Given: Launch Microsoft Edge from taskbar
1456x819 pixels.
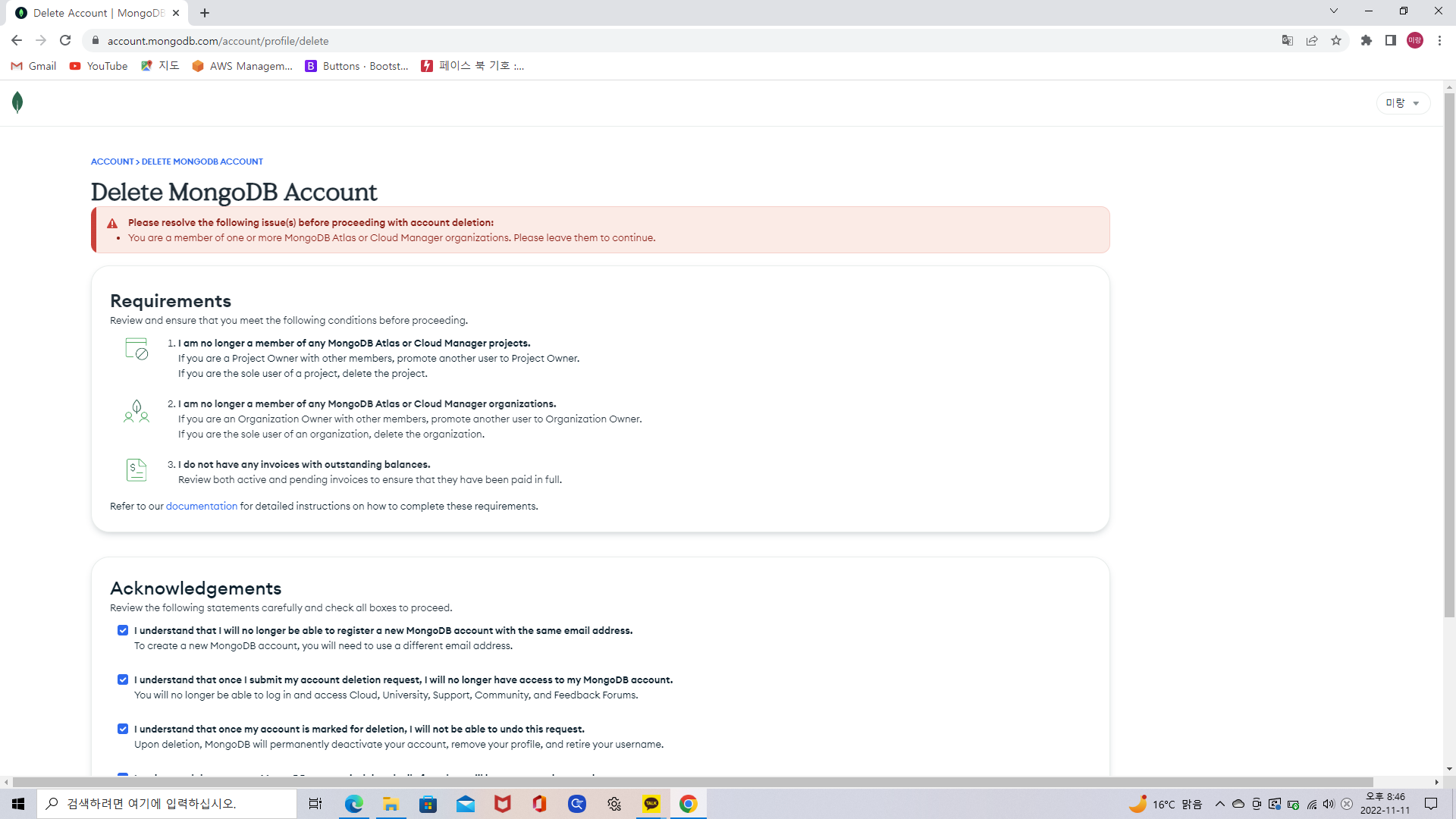Looking at the screenshot, I should coord(354,804).
